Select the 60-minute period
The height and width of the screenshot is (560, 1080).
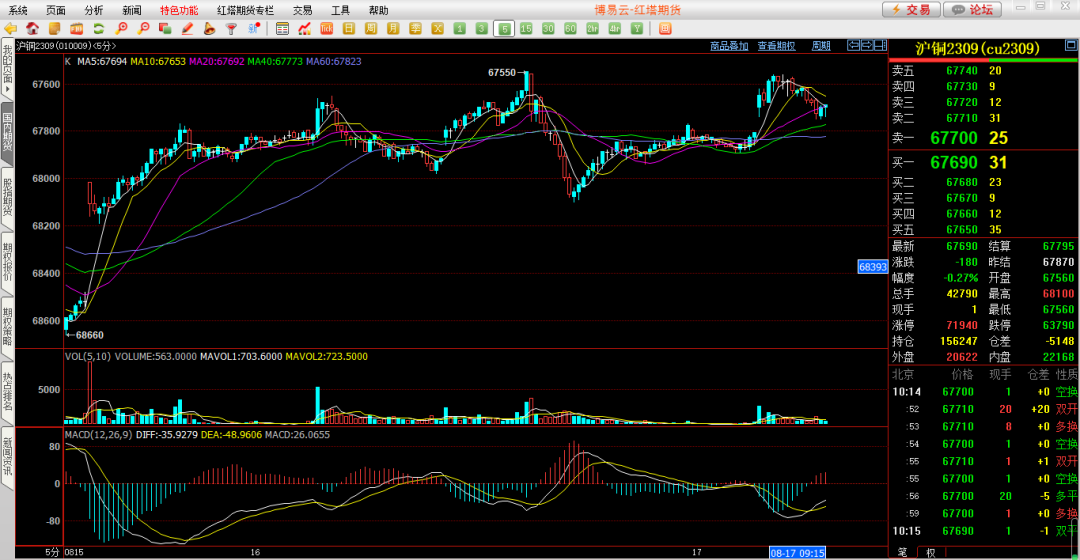click(x=570, y=28)
